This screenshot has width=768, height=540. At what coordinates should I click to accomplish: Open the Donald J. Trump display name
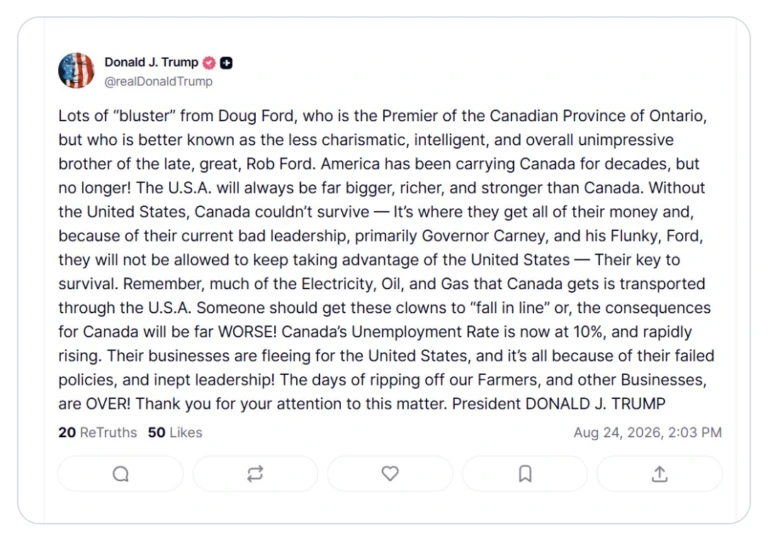[x=151, y=62]
